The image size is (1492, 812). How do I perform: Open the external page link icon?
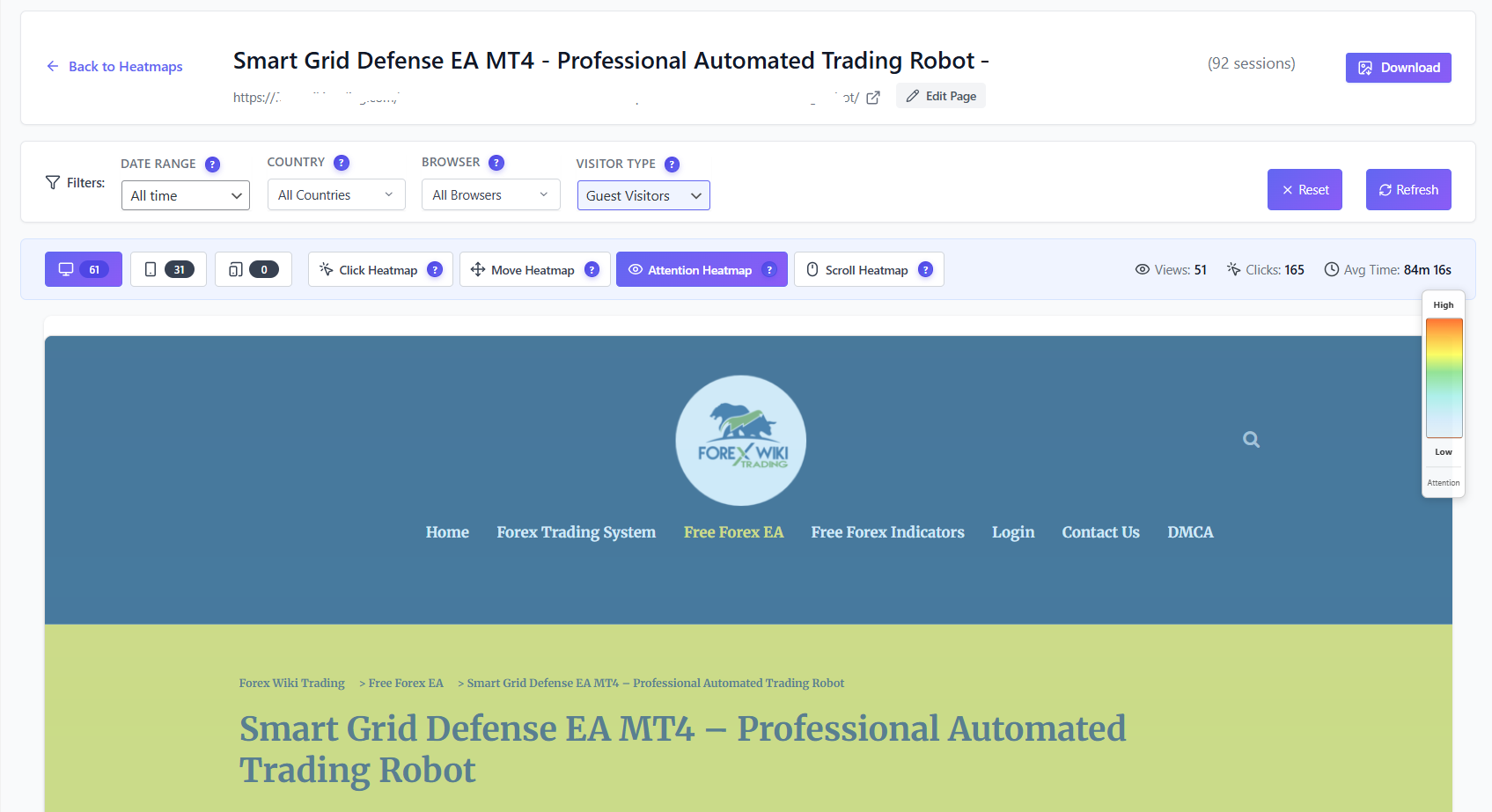[x=873, y=98]
